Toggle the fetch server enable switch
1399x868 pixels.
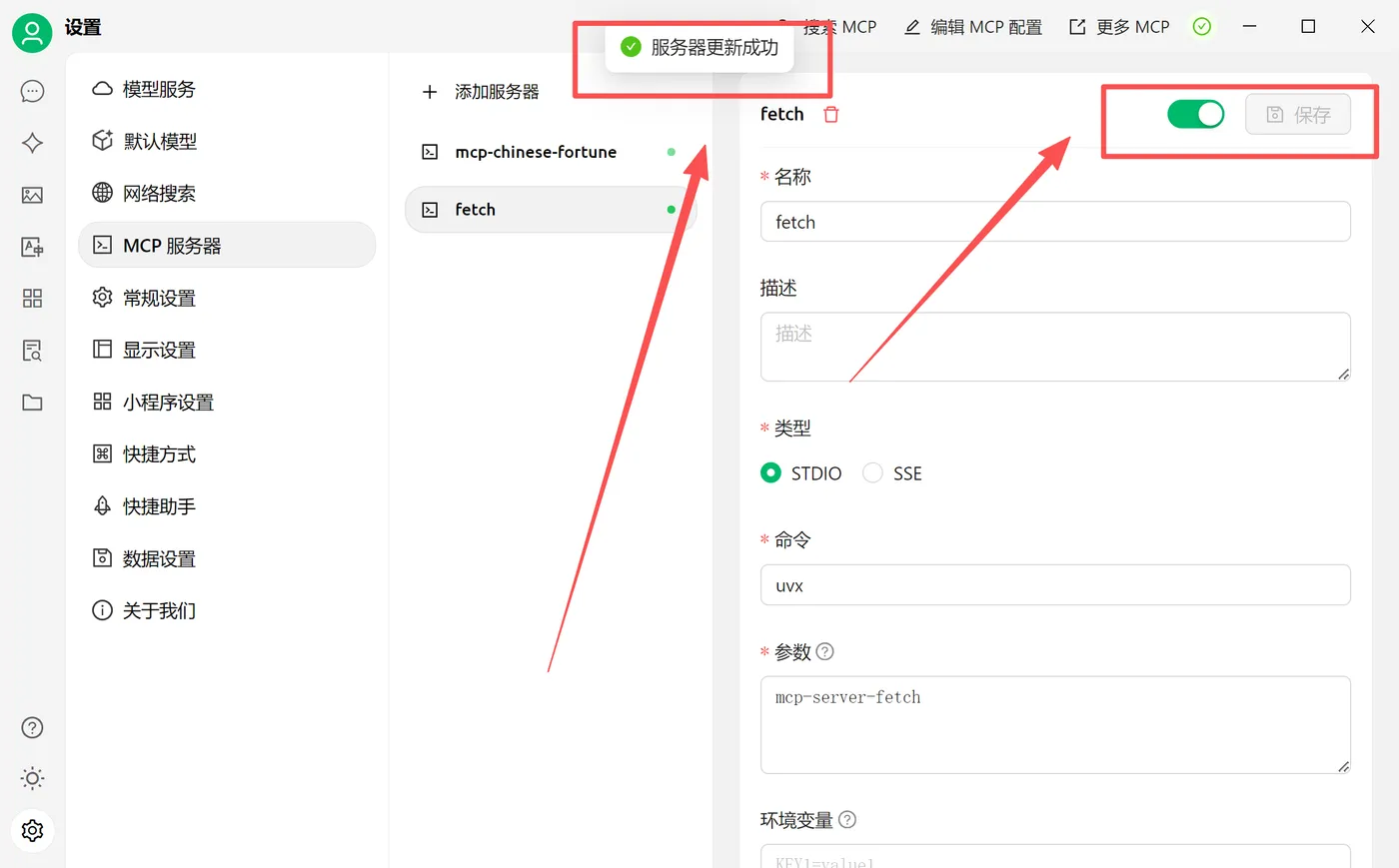tap(1195, 114)
